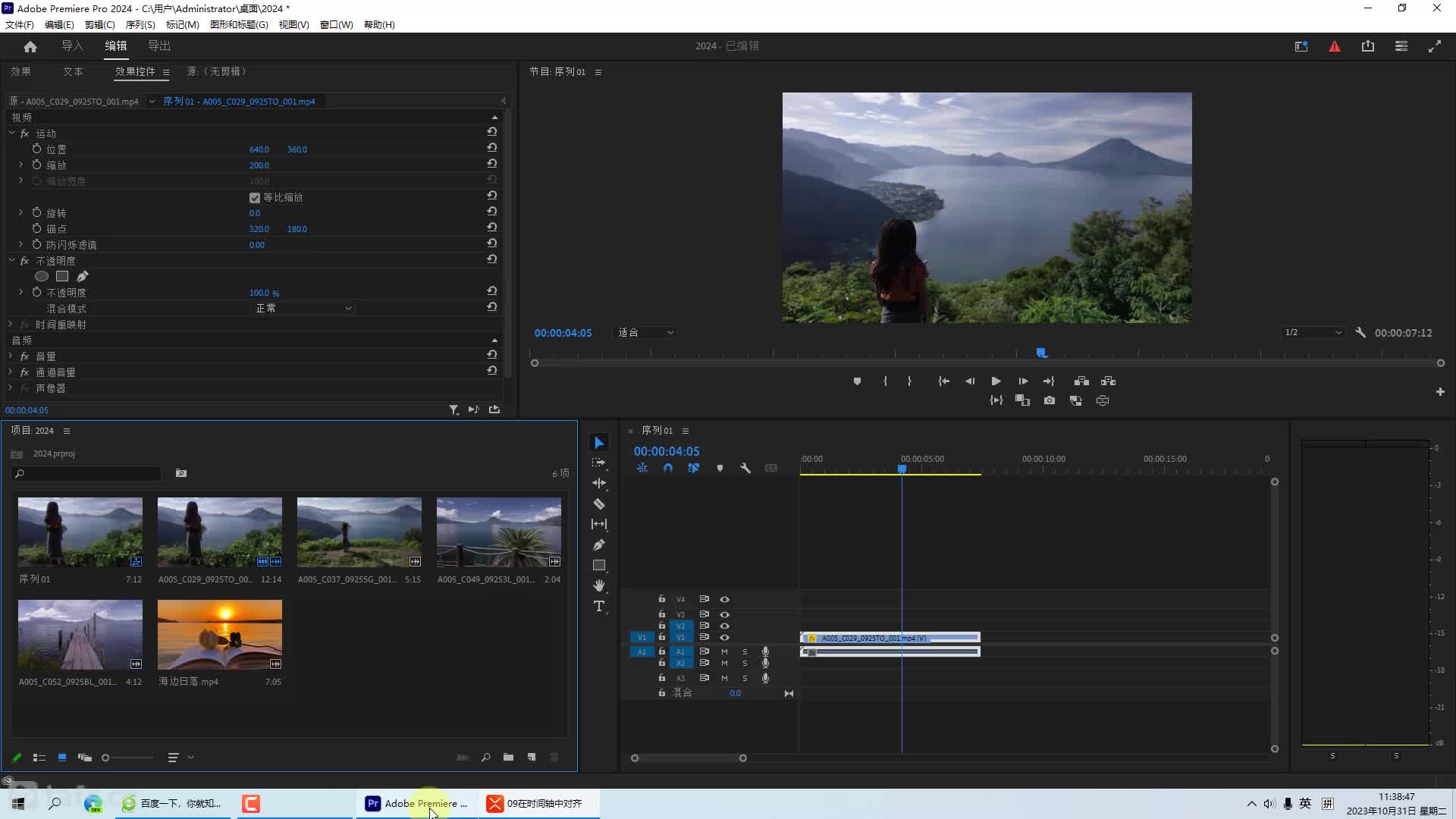Viewport: 1456px width, 819px height.
Task: Select the Pen tool in tools panel
Action: [x=599, y=544]
